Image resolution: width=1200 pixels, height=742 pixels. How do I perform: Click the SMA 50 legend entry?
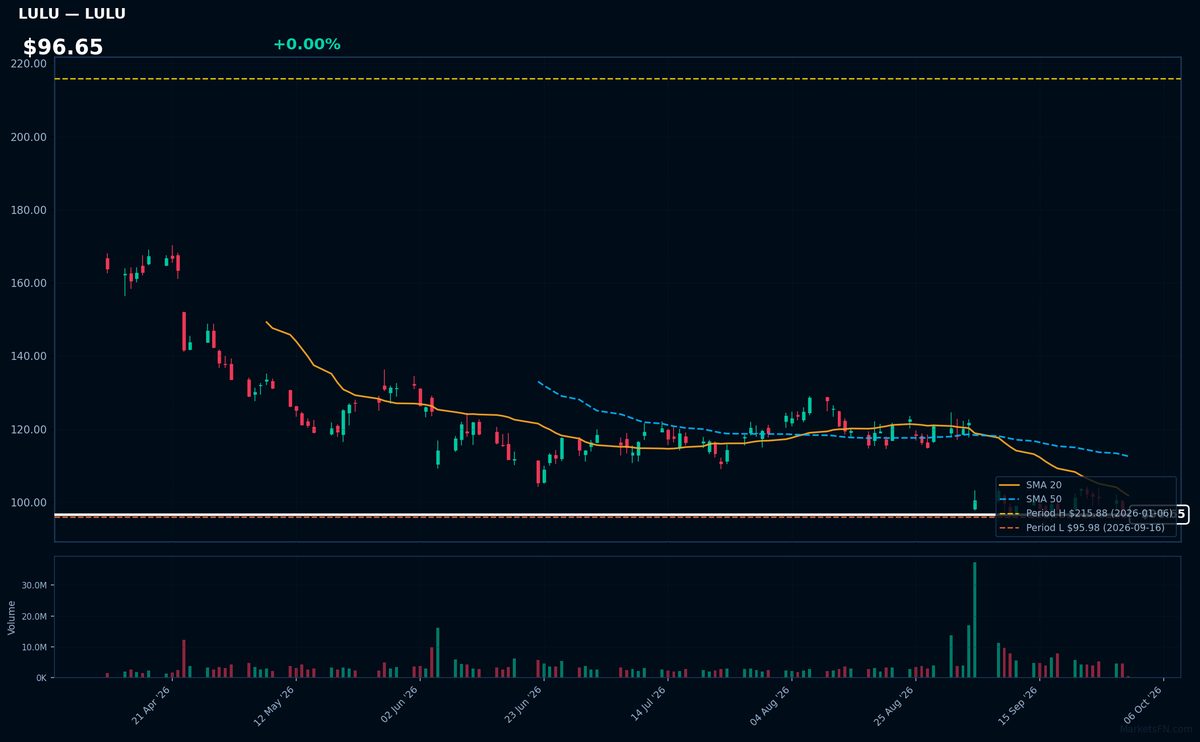click(1031, 499)
